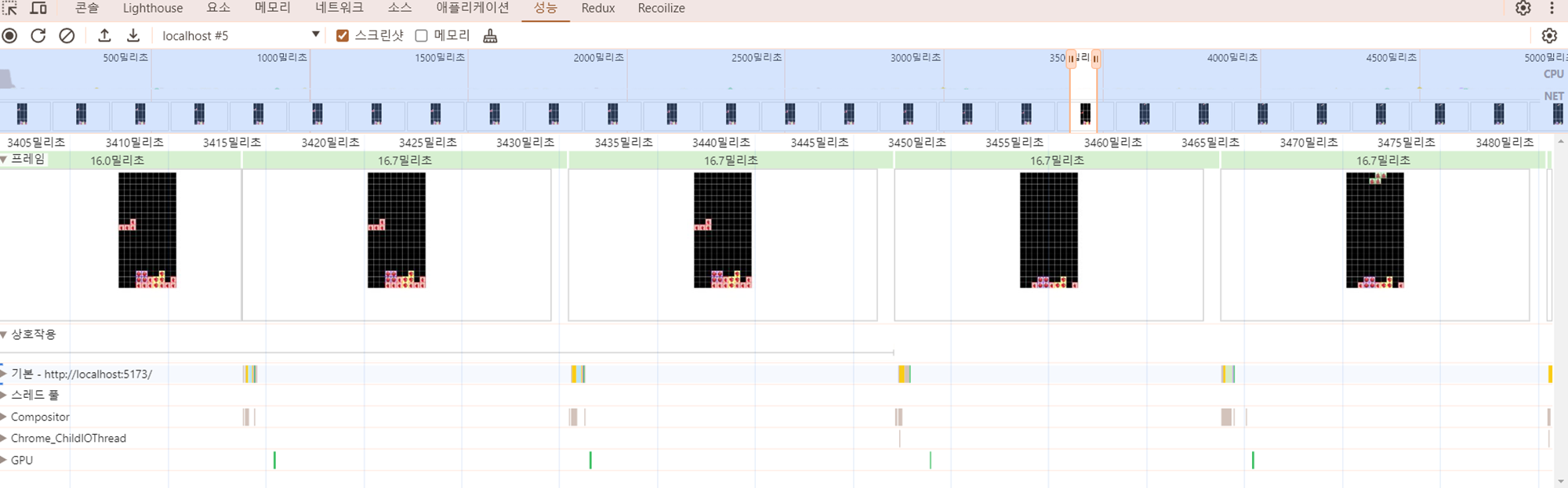
Task: Click the 2000밀리초 overview time label
Action: [599, 58]
